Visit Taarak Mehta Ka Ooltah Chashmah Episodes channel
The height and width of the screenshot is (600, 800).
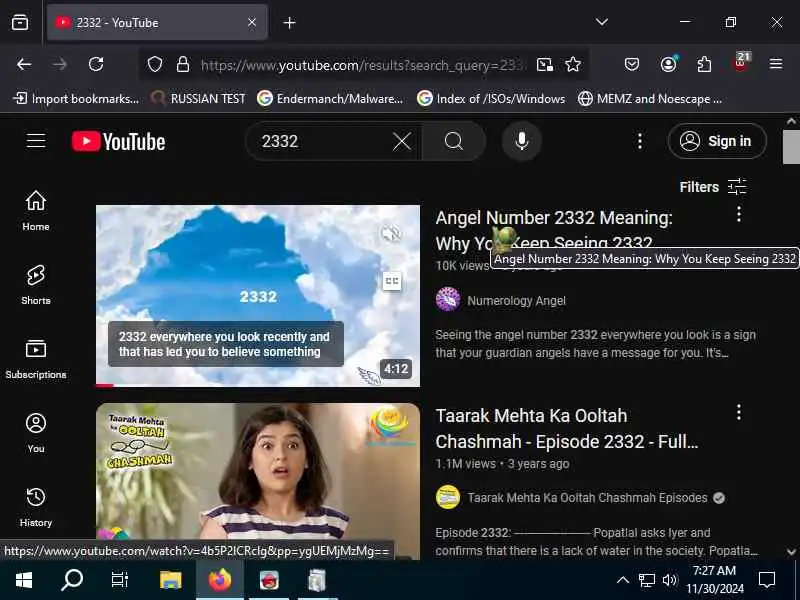tap(587, 498)
